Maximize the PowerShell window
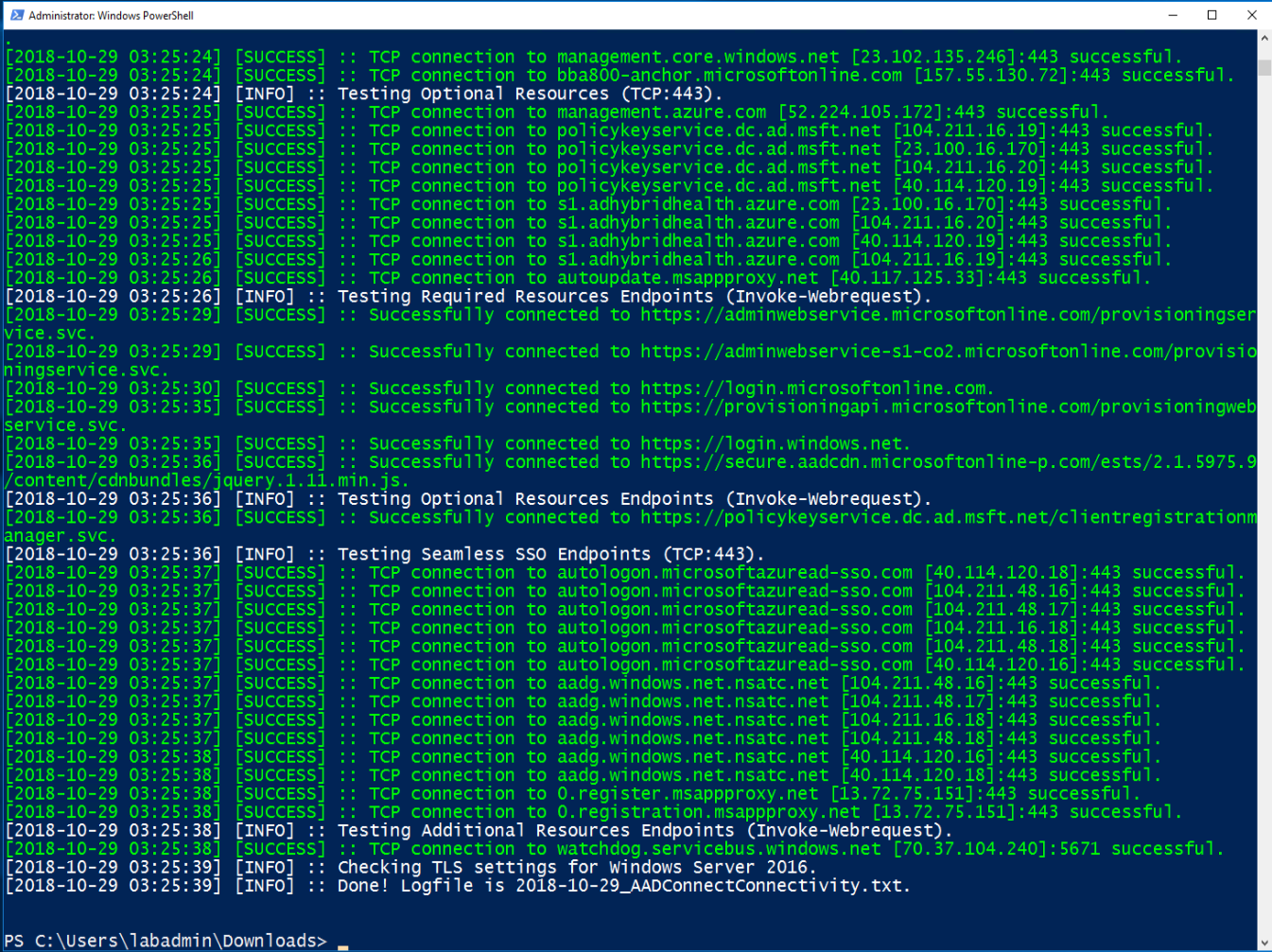Viewport: 1272px width, 952px height. click(x=1212, y=15)
